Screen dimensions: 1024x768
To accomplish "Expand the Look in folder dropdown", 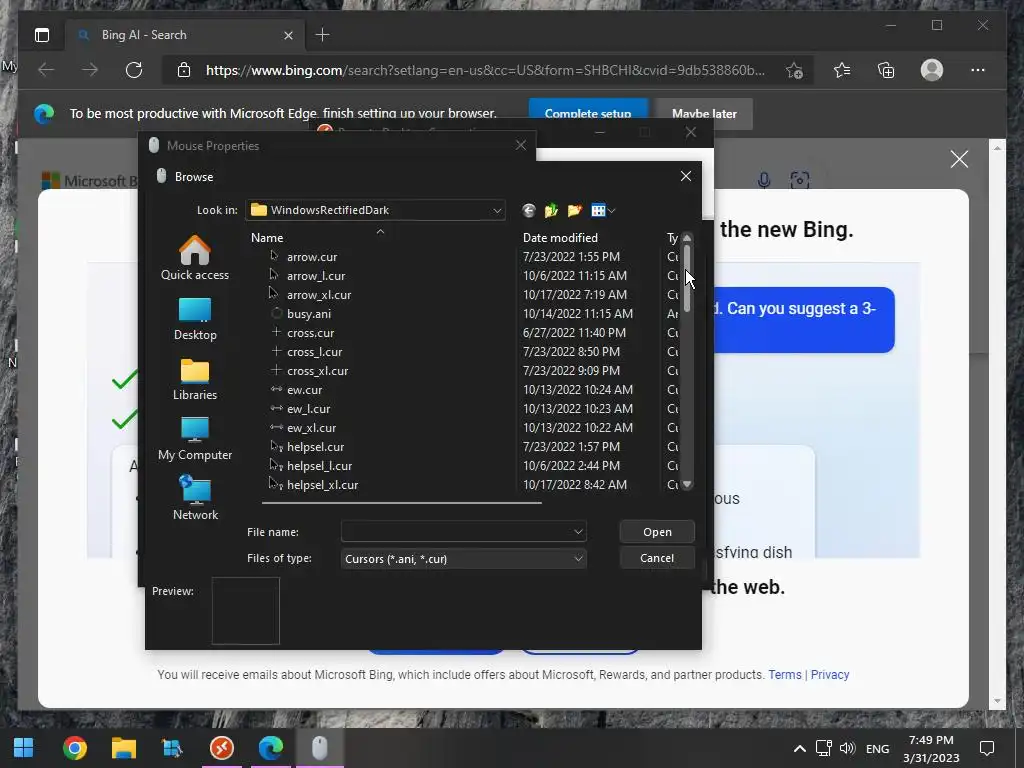I will pos(497,210).
